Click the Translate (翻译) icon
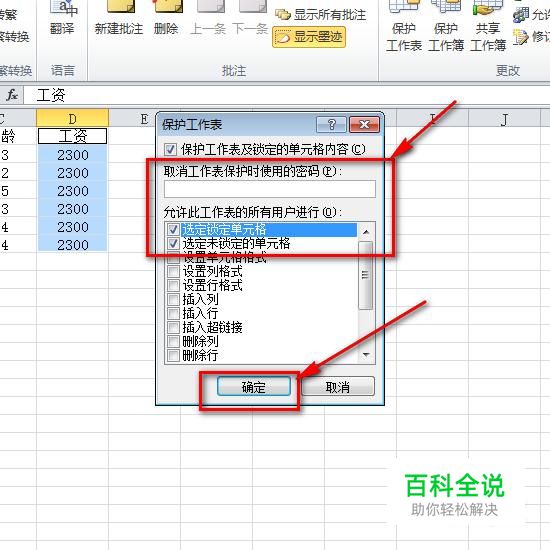Screen dimensions: 550x550 (x=62, y=18)
